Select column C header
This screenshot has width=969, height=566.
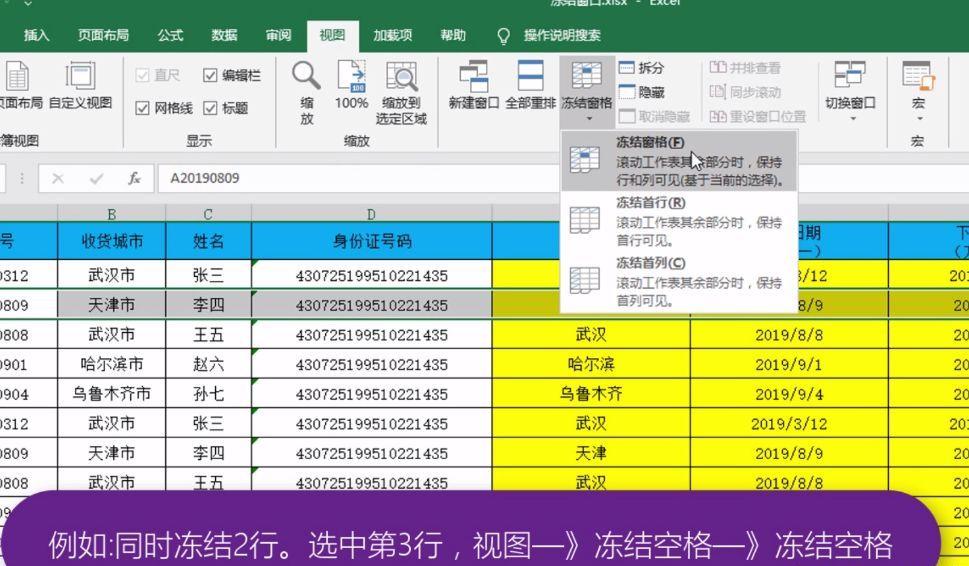tap(208, 214)
